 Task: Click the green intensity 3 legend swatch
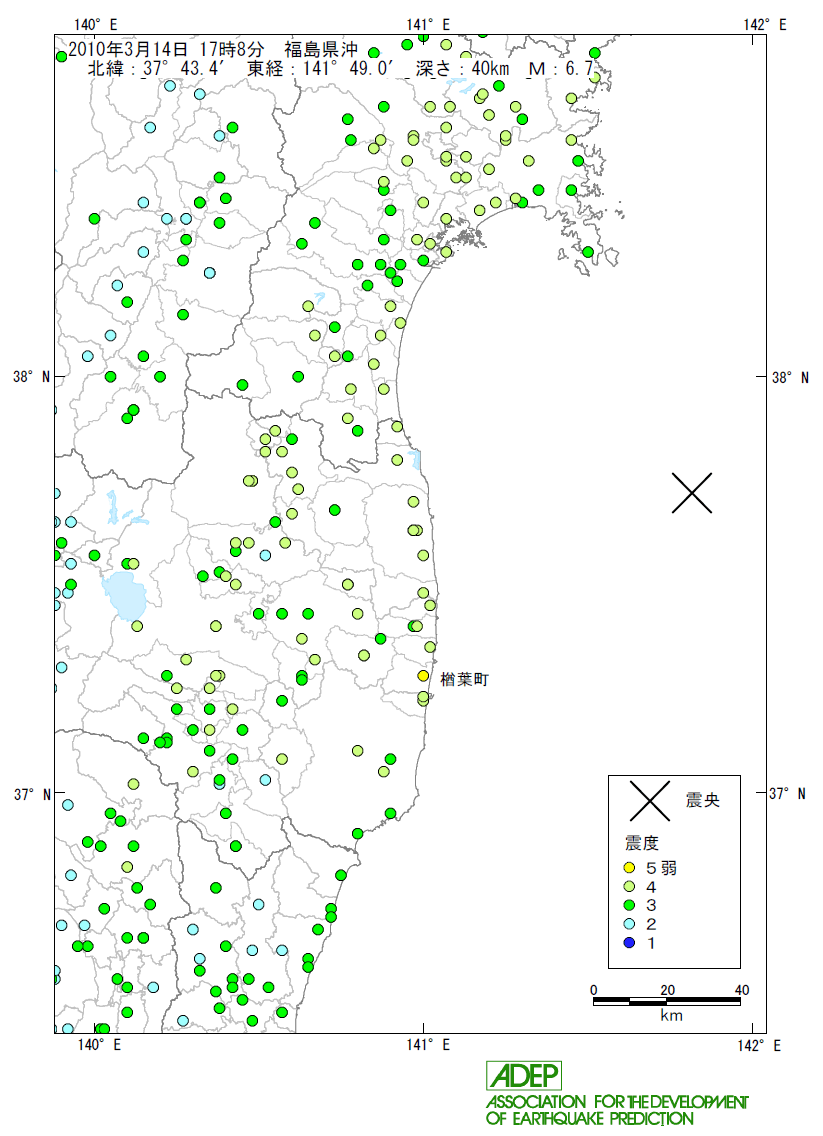[629, 905]
